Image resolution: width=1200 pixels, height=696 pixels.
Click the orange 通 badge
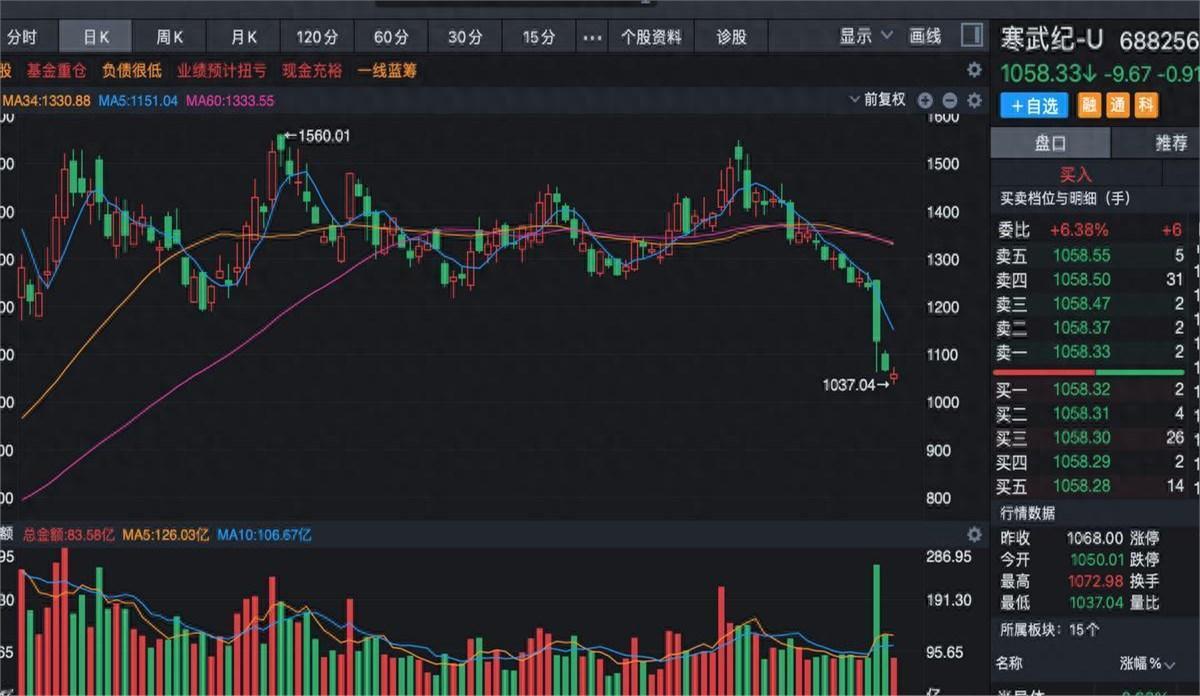tap(1117, 105)
